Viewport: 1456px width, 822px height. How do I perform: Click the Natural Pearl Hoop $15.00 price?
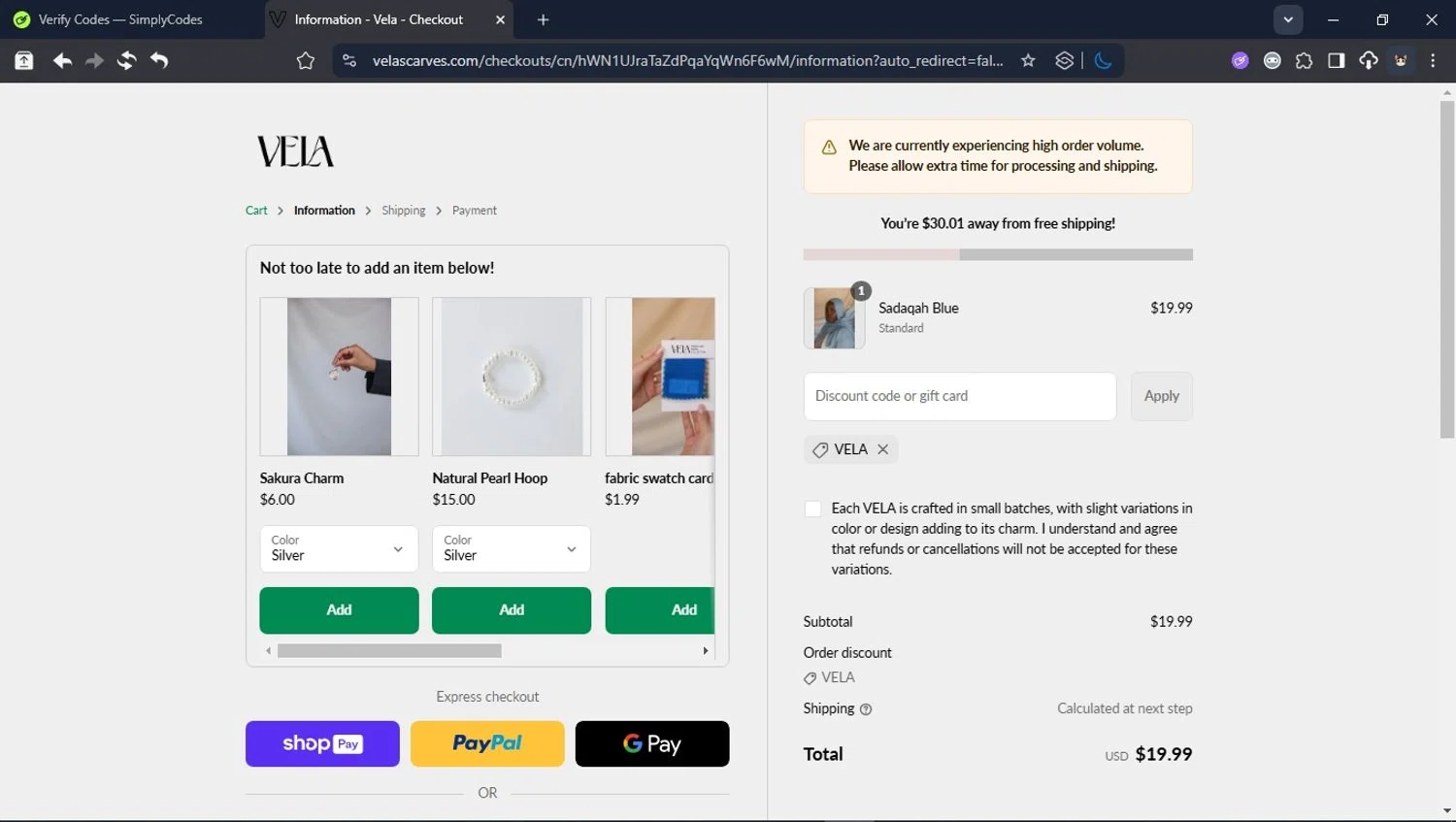point(453,500)
